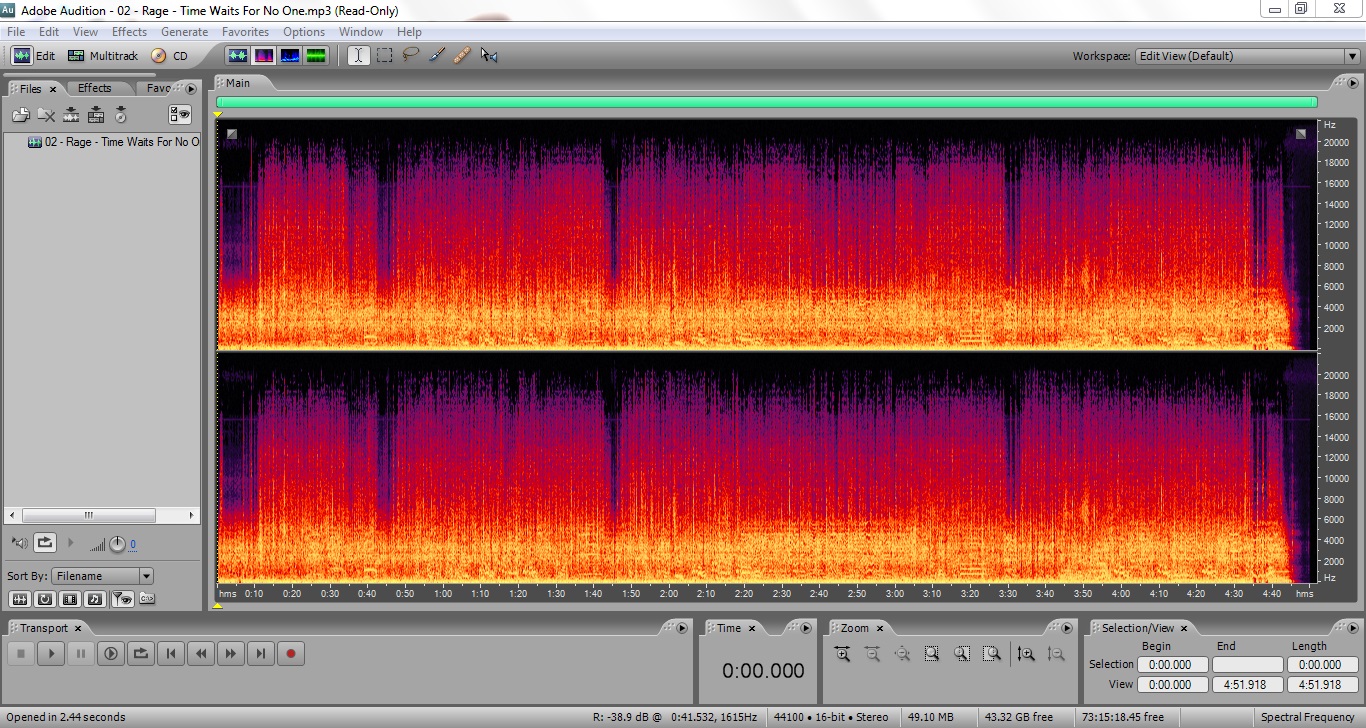The image size is (1366, 728).
Task: Open the Effects menu
Action: coord(129,32)
